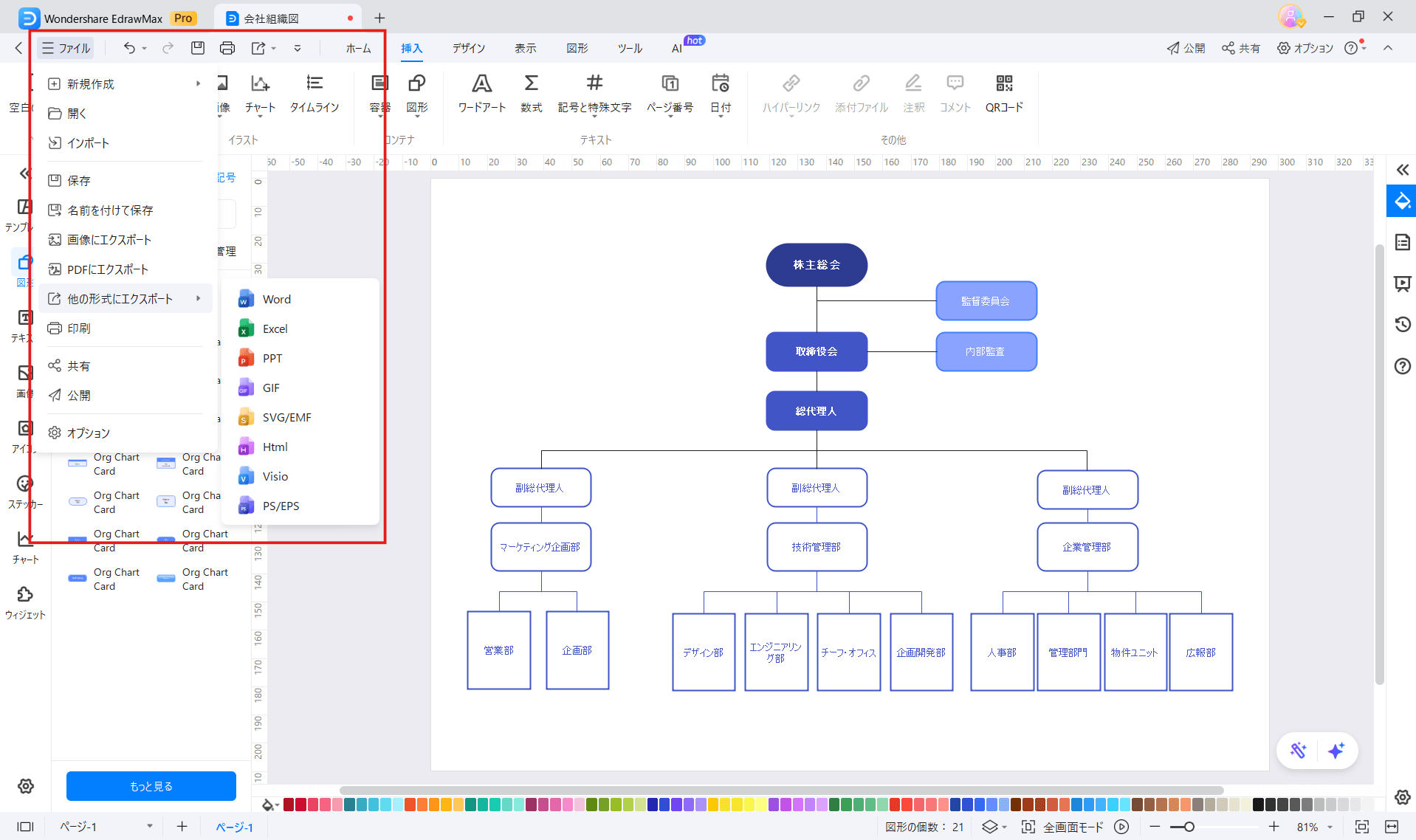Viewport: 1416px width, 840px height.
Task: Add a new page with plus button
Action: point(182,827)
